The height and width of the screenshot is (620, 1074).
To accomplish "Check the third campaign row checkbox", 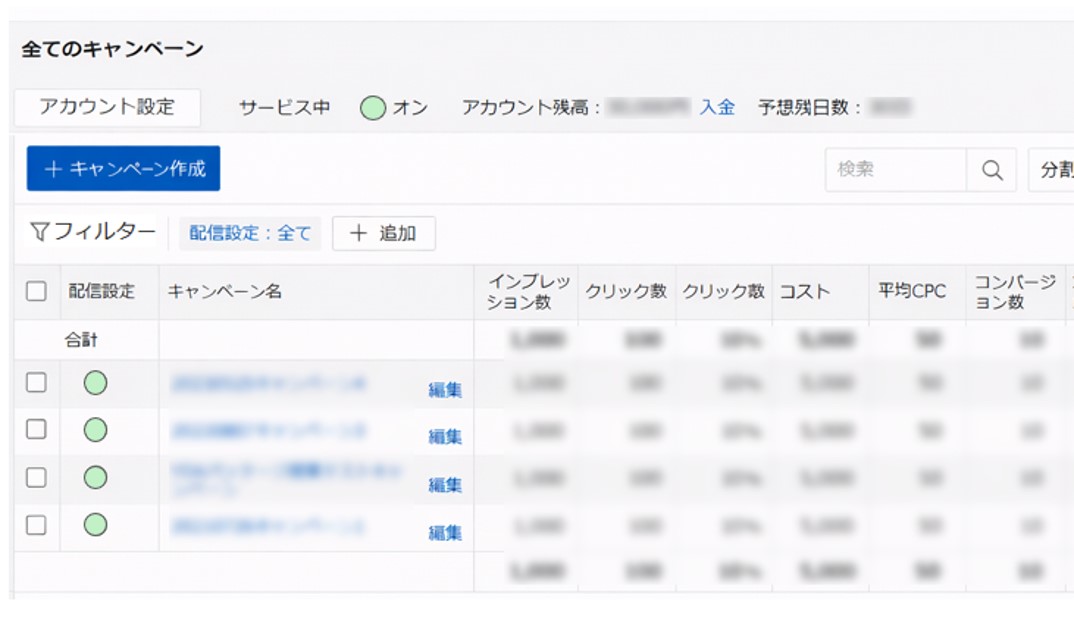I will pyautogui.click(x=36, y=477).
